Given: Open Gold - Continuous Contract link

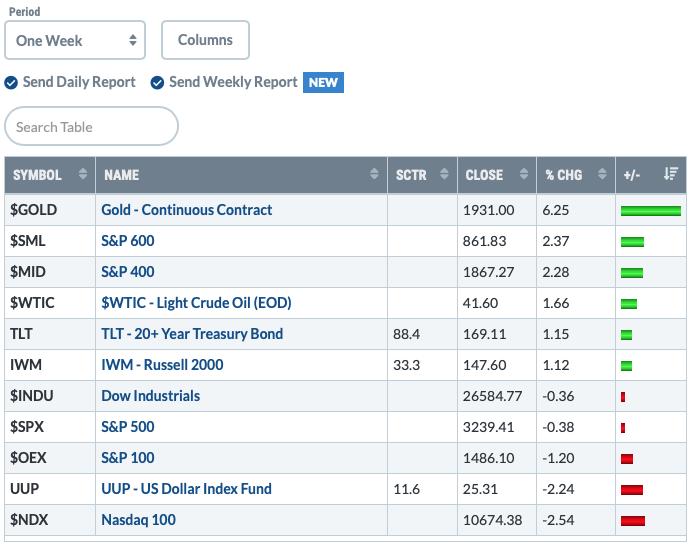Looking at the screenshot, I should 187,210.
